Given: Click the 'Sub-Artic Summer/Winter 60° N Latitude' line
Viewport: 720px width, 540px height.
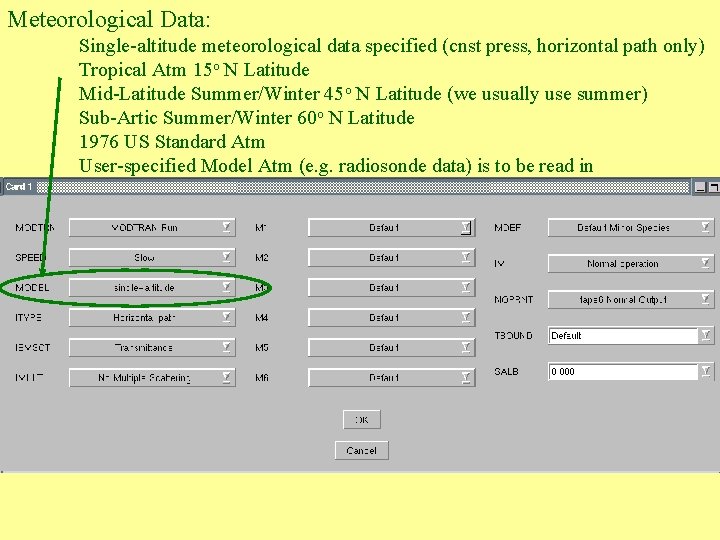Looking at the screenshot, I should (x=247, y=118).
